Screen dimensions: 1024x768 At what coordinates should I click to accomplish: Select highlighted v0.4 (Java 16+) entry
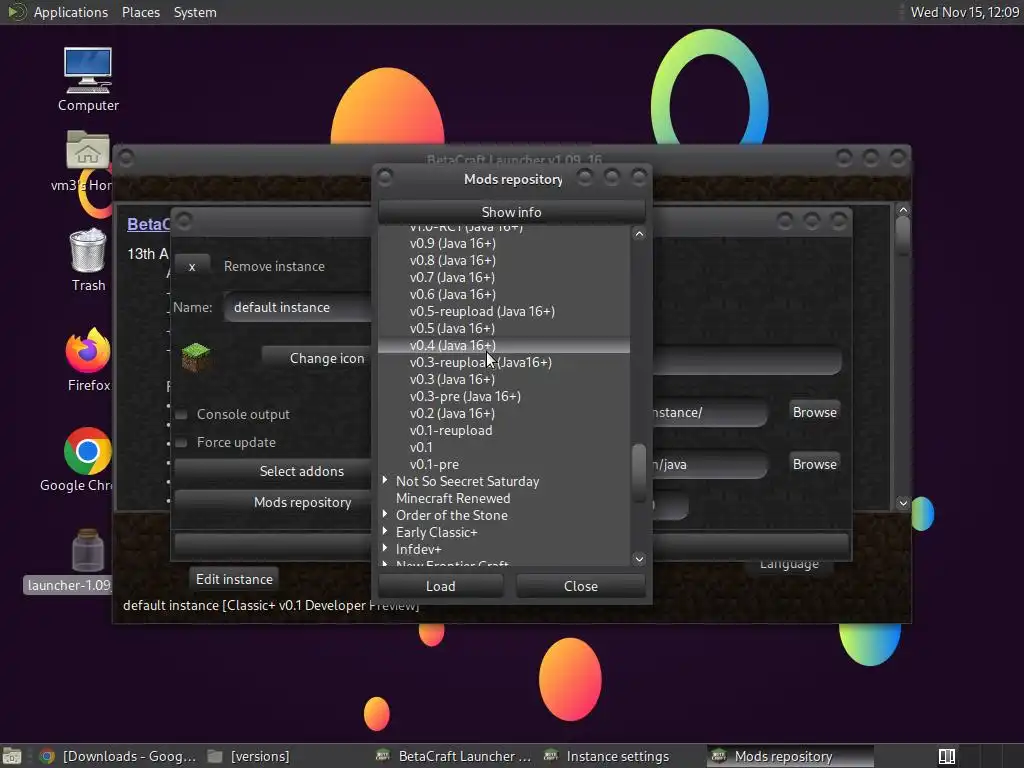pyautogui.click(x=504, y=345)
